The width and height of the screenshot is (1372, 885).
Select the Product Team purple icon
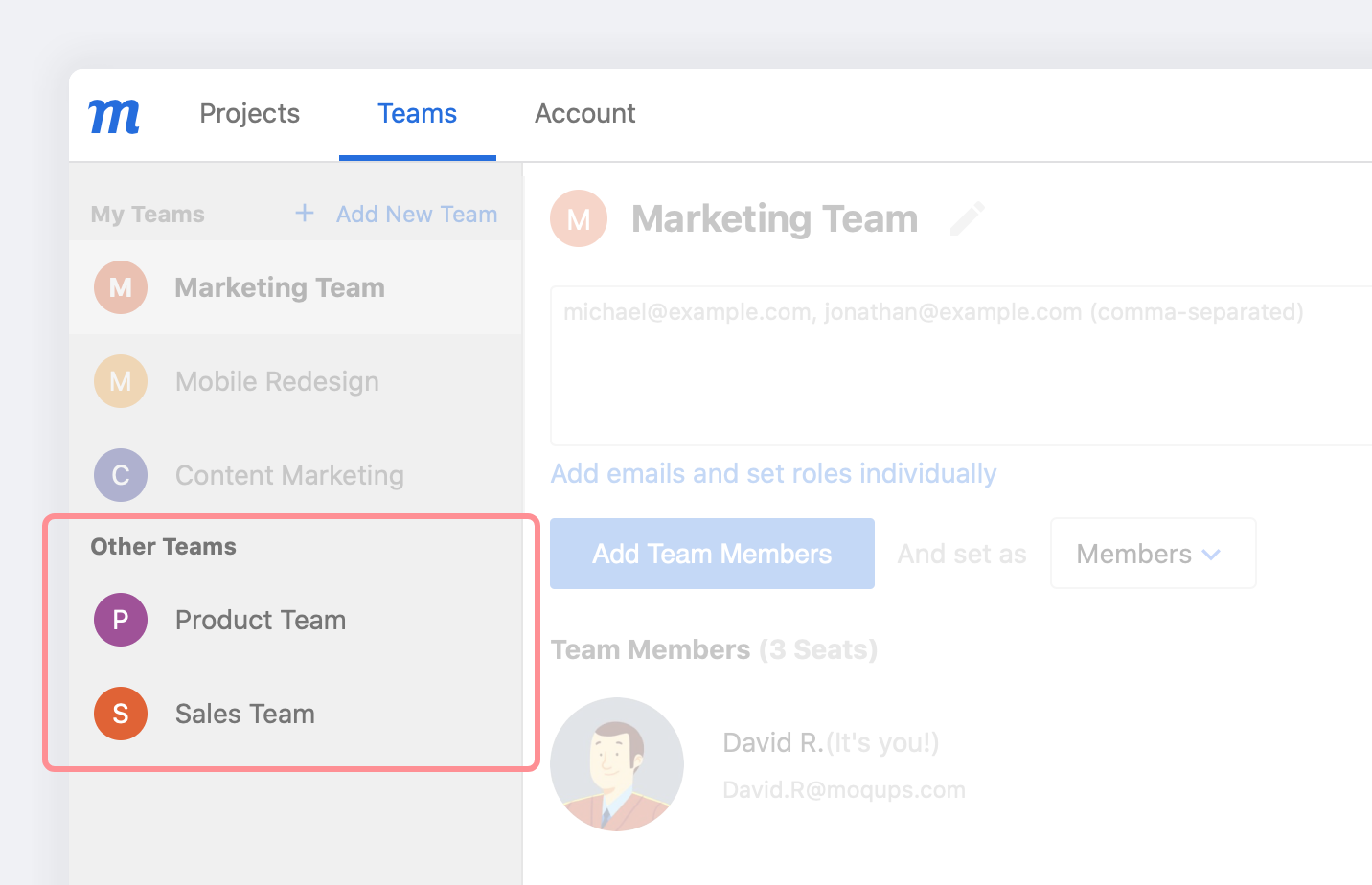pos(121,620)
